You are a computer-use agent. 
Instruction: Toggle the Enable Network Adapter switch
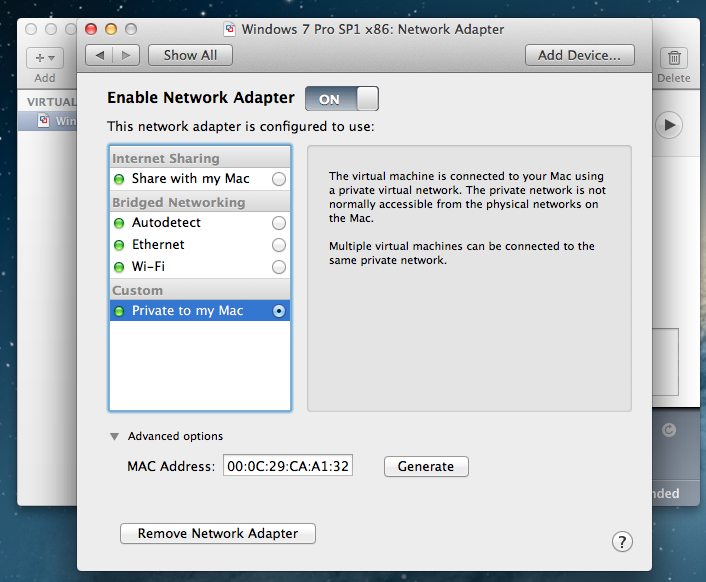pos(342,99)
